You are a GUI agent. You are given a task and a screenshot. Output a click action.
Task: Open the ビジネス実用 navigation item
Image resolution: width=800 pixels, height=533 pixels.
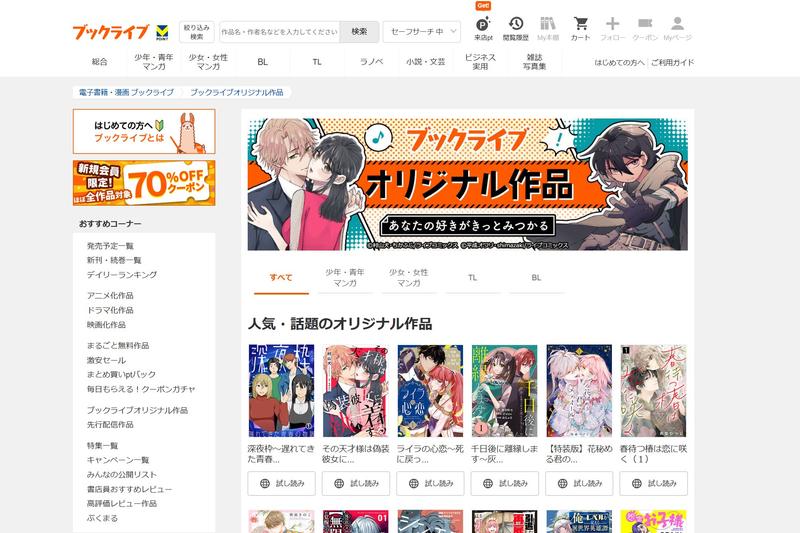(480, 62)
